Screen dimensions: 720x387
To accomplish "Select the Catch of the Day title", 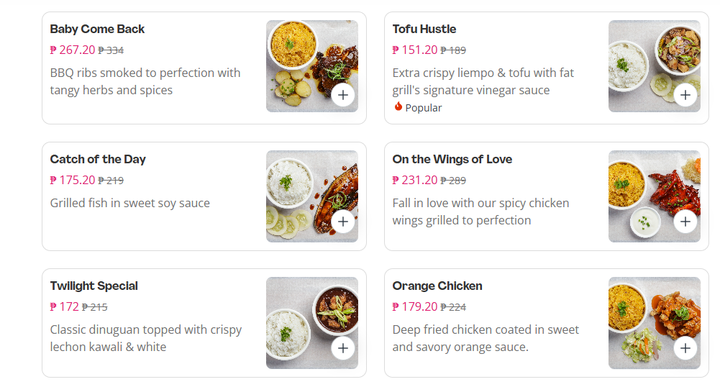I will pyautogui.click(x=98, y=159).
